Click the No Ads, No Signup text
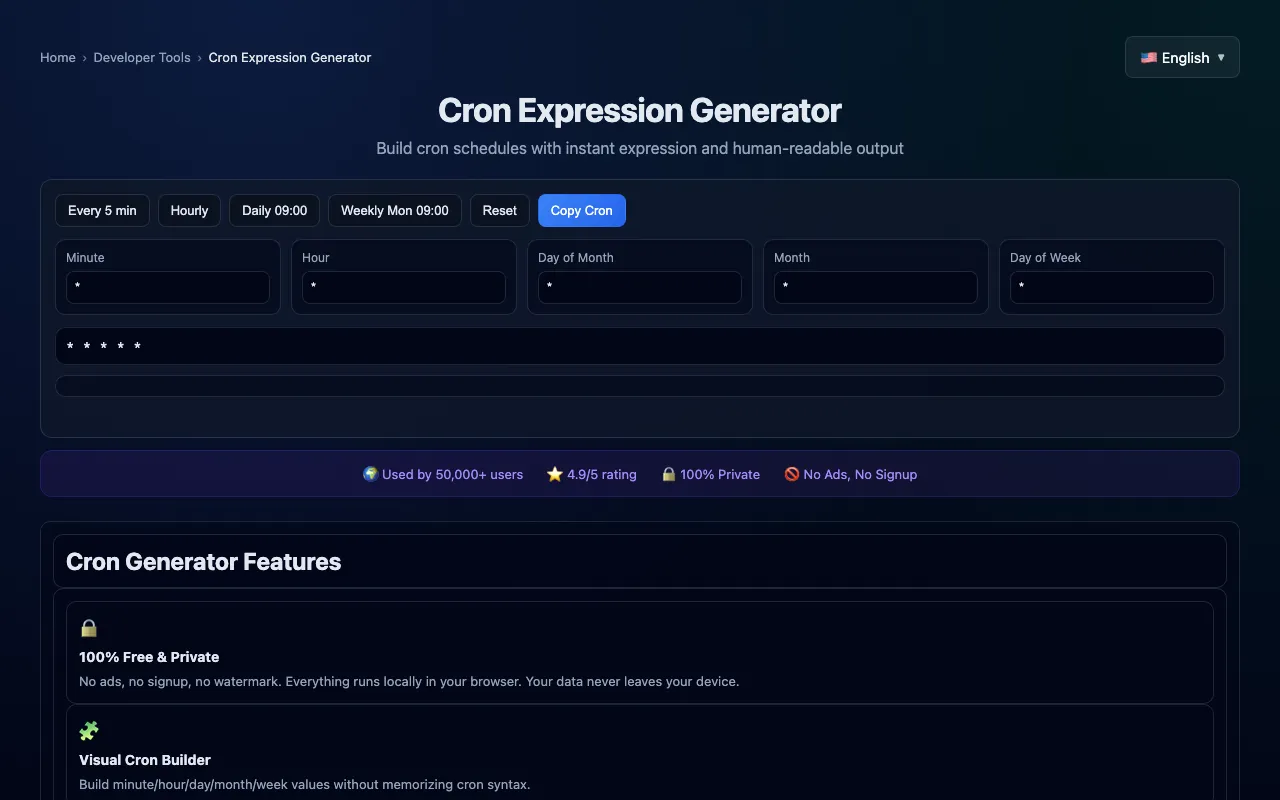The image size is (1280, 800). pos(860,474)
